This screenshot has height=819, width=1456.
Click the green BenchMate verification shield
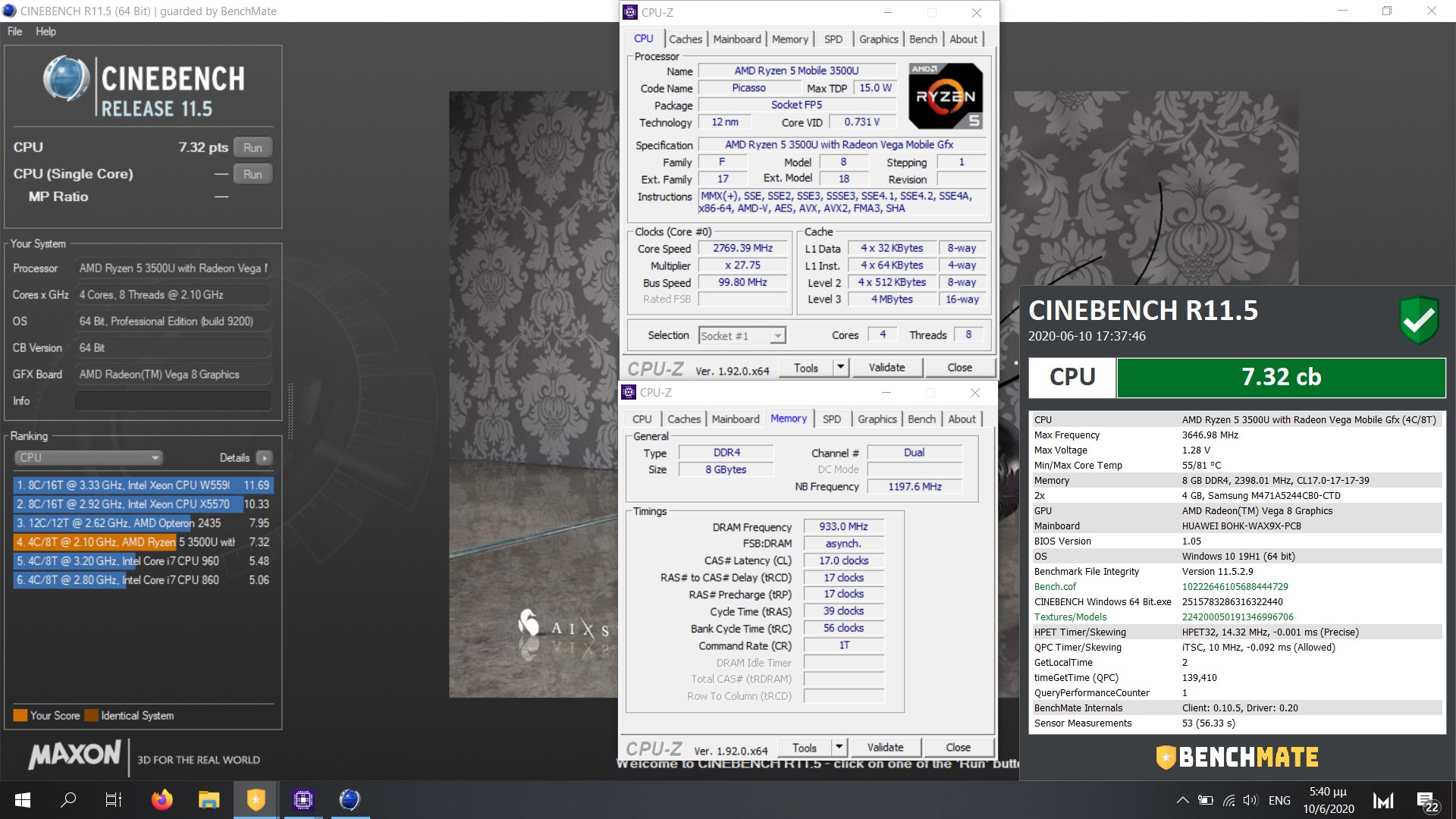(1419, 319)
